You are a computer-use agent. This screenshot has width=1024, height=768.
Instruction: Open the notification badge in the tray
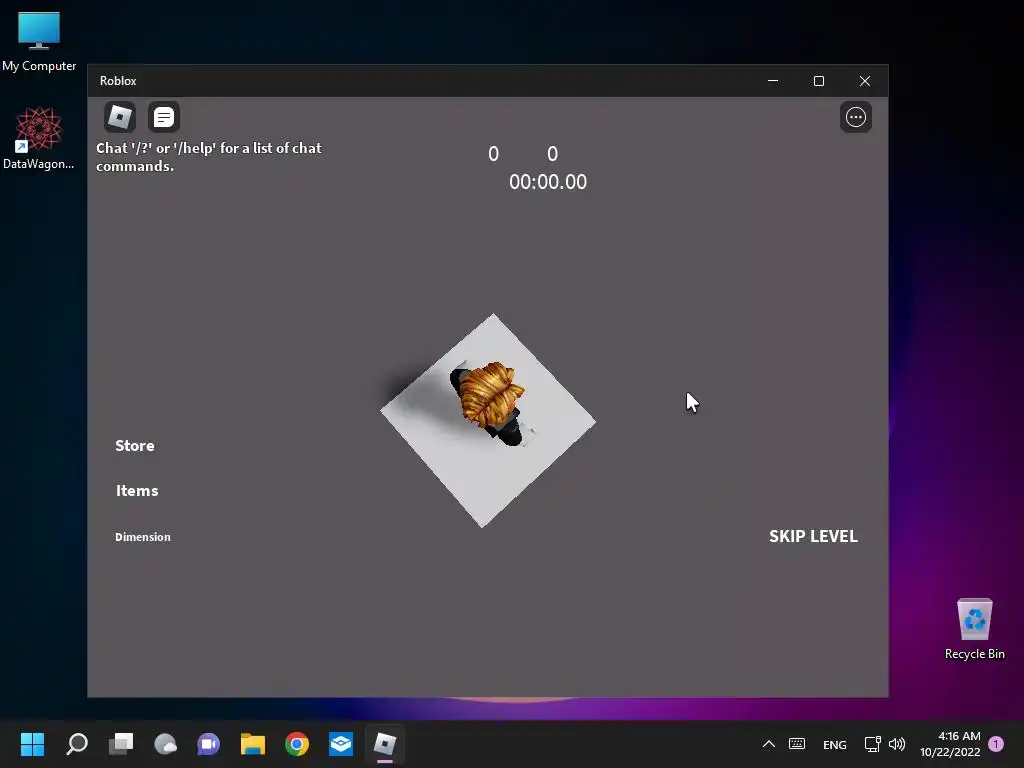pyautogui.click(x=996, y=744)
